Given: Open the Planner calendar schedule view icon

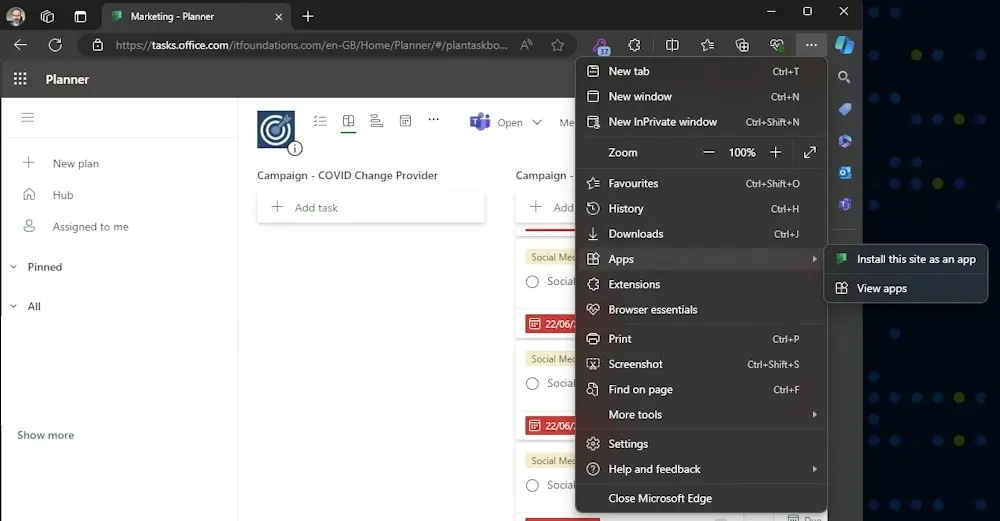Looking at the screenshot, I should click(x=405, y=121).
